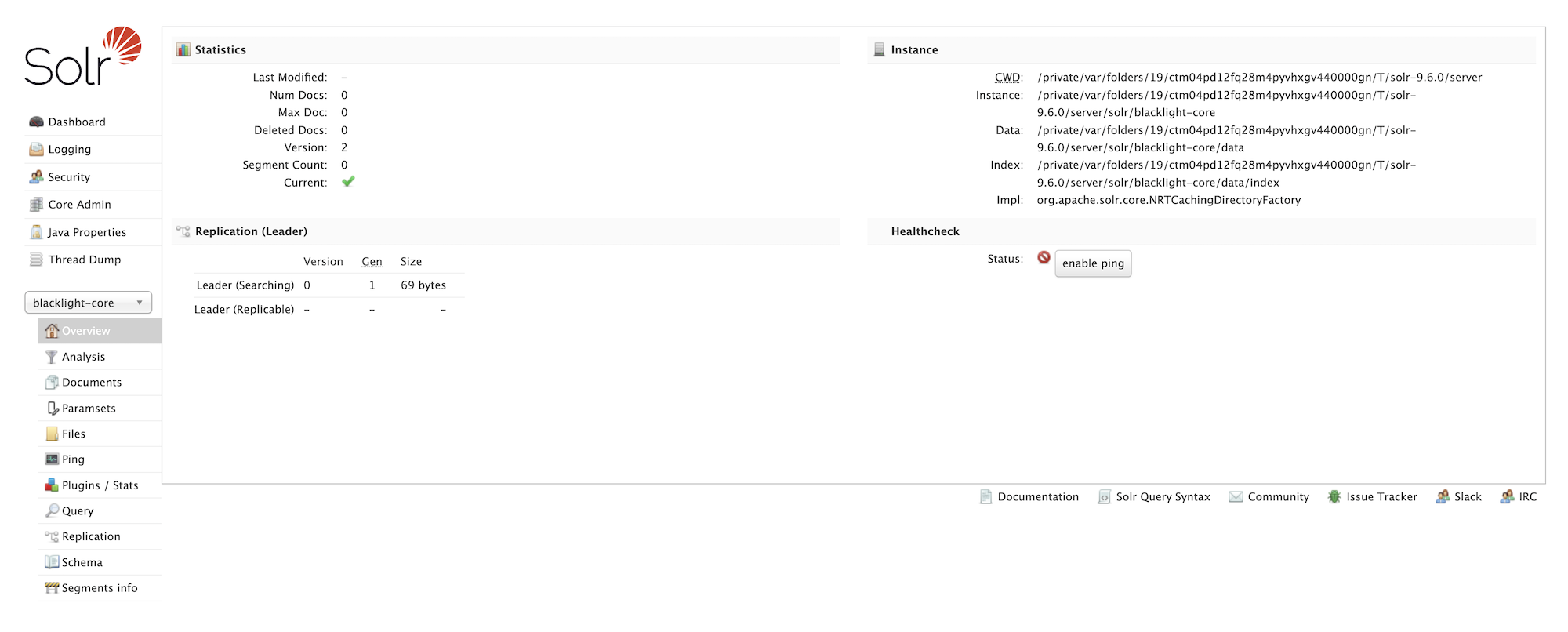Open the blacklight-core core selector dropdown
Viewport: 1568px width, 632px height.
(x=88, y=303)
